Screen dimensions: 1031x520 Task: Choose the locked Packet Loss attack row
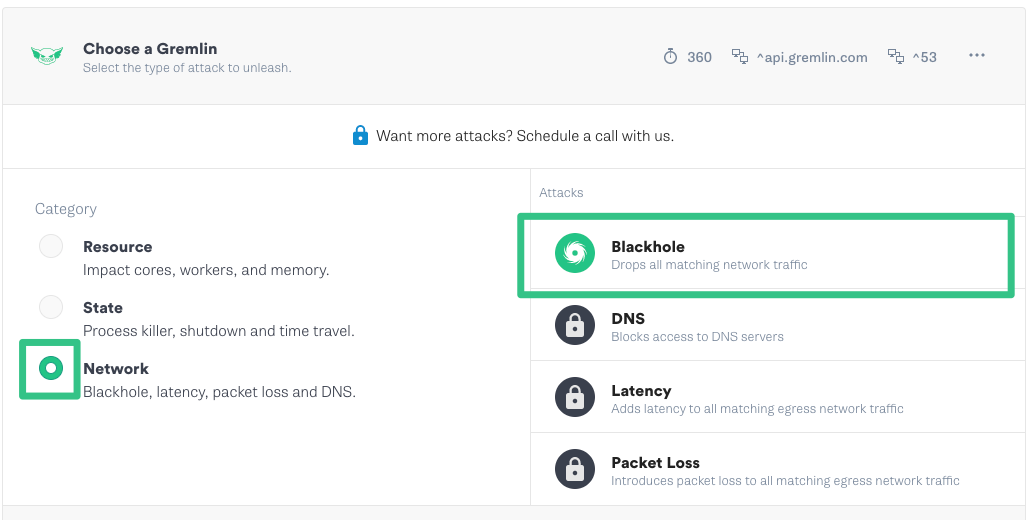coord(778,469)
